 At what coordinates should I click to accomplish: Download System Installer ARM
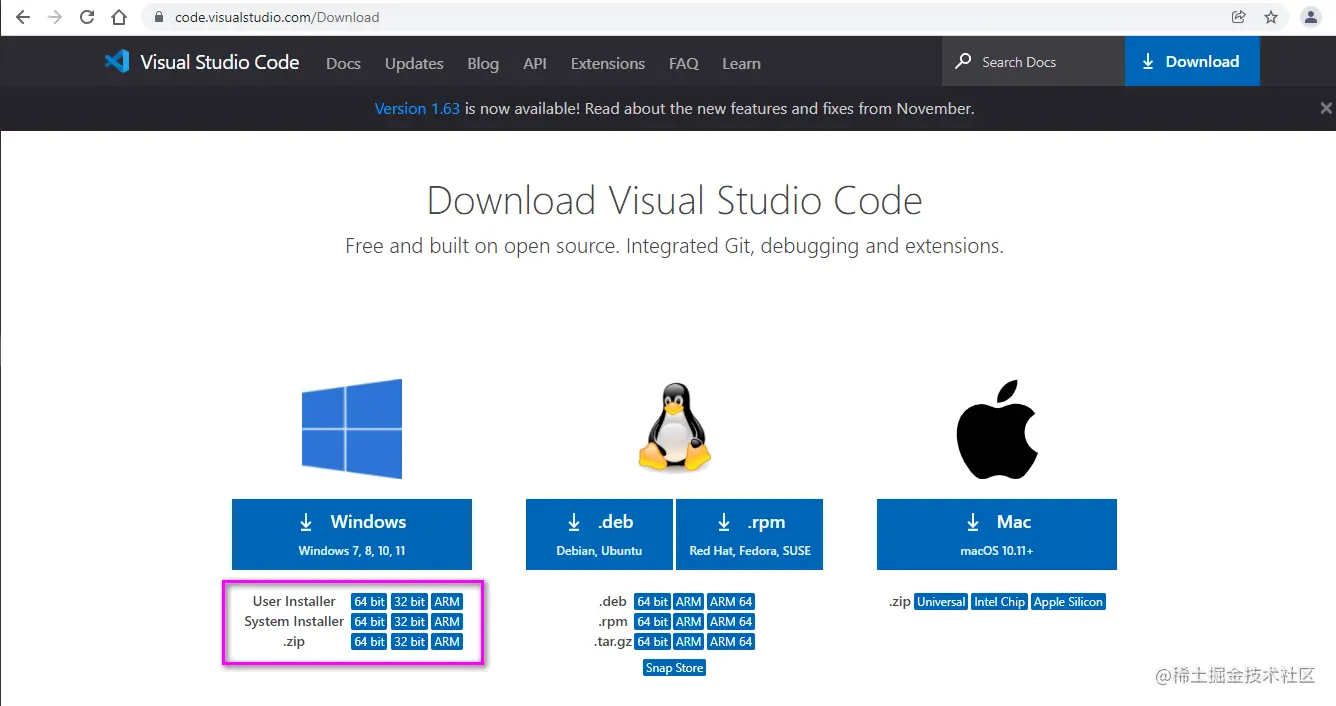click(447, 622)
